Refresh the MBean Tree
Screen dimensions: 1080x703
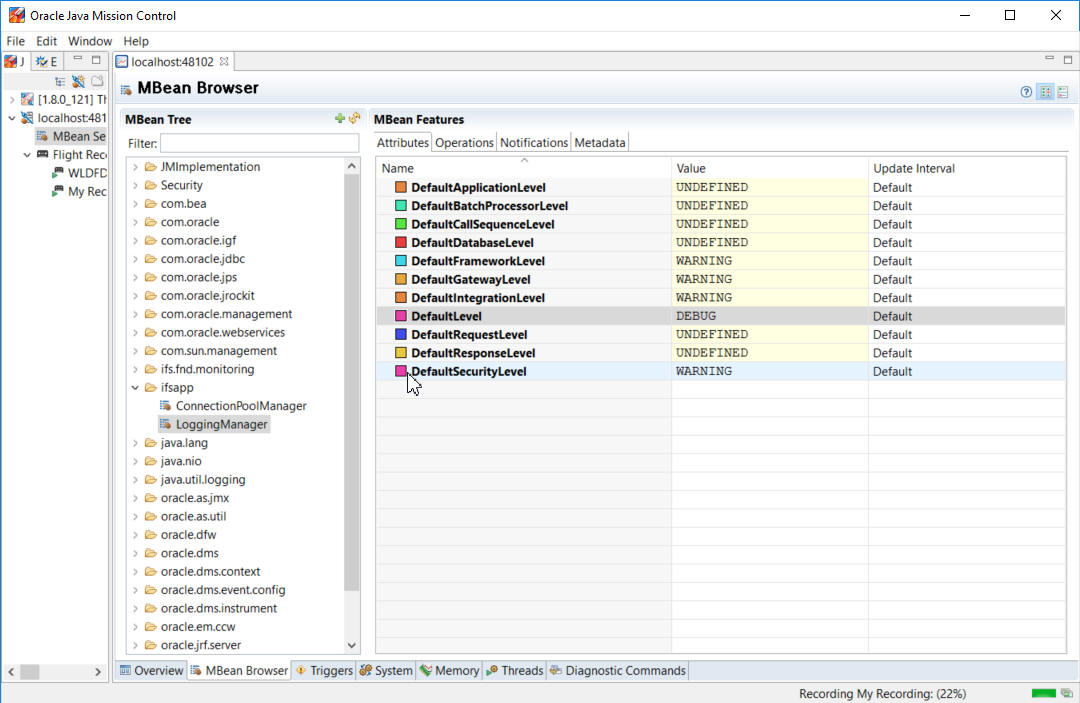[355, 118]
